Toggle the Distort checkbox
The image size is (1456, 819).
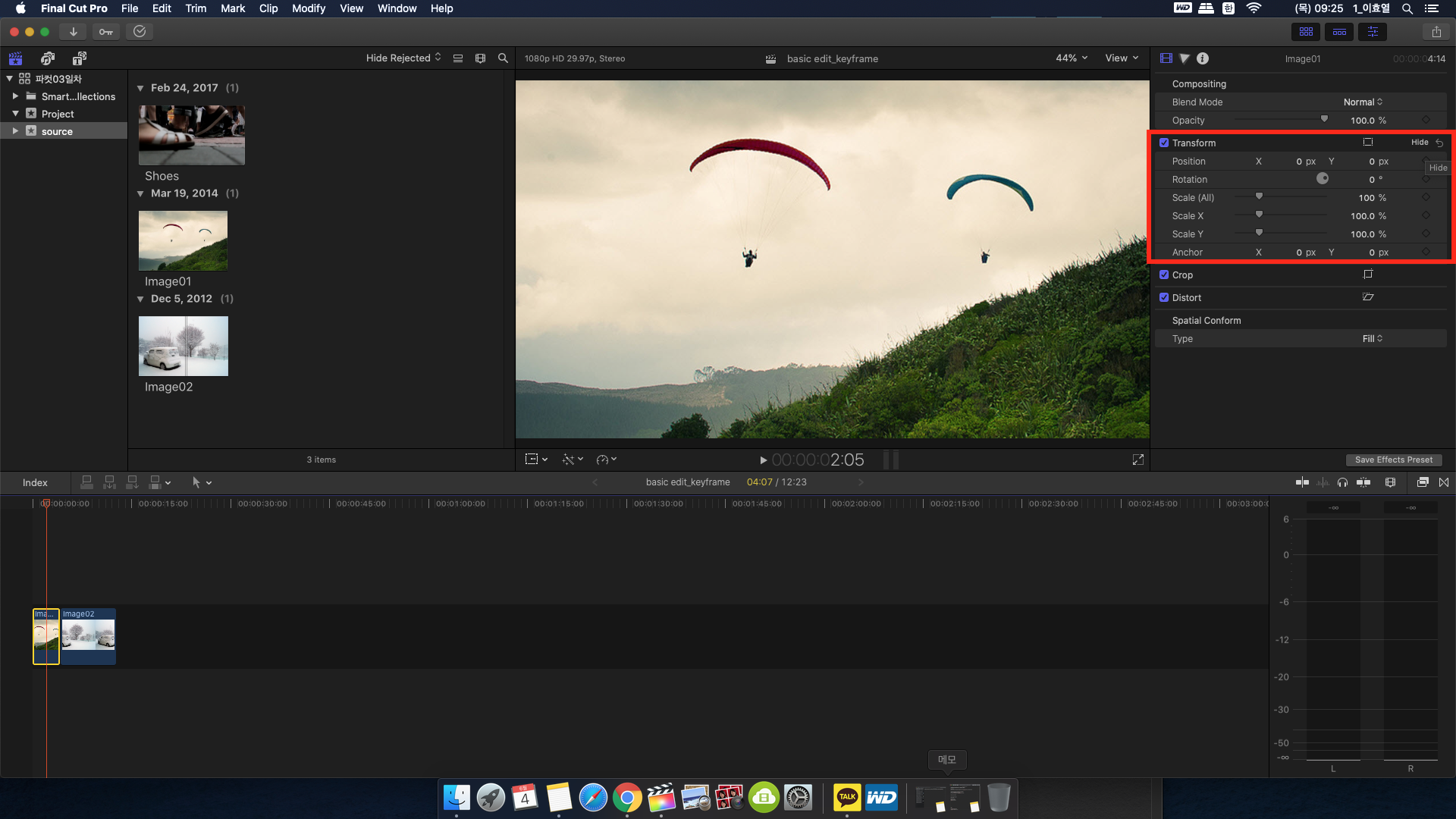click(x=1164, y=297)
